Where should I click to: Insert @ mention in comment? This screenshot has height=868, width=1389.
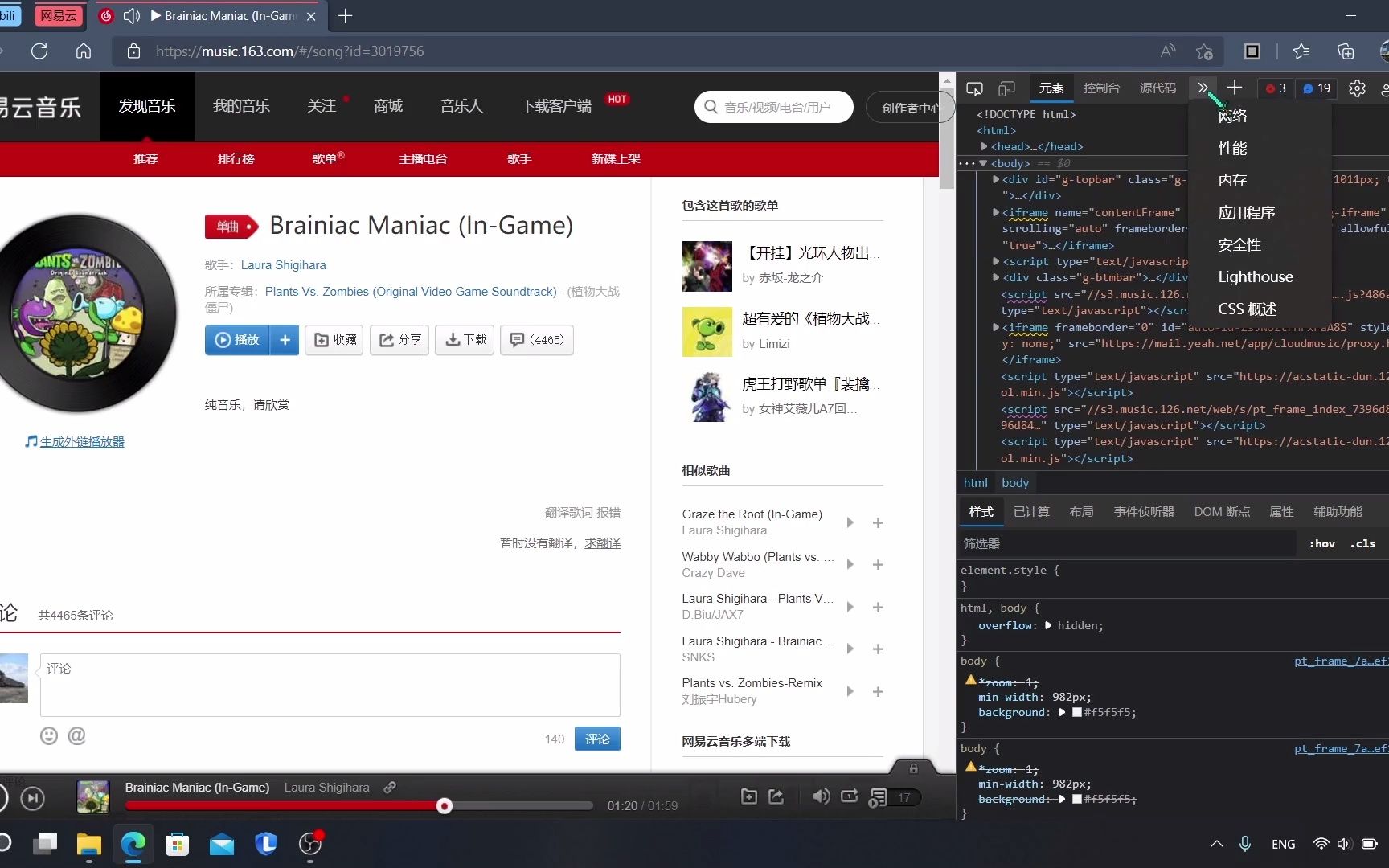[76, 735]
